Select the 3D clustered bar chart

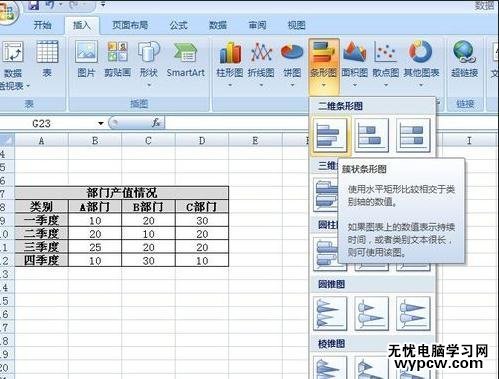point(326,195)
